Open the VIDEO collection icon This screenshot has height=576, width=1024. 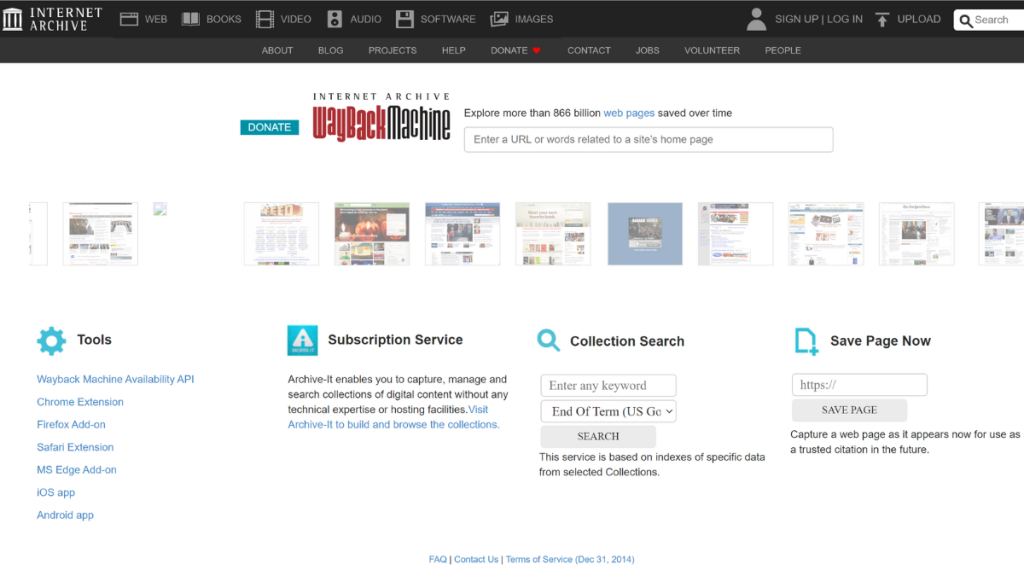tap(263, 18)
